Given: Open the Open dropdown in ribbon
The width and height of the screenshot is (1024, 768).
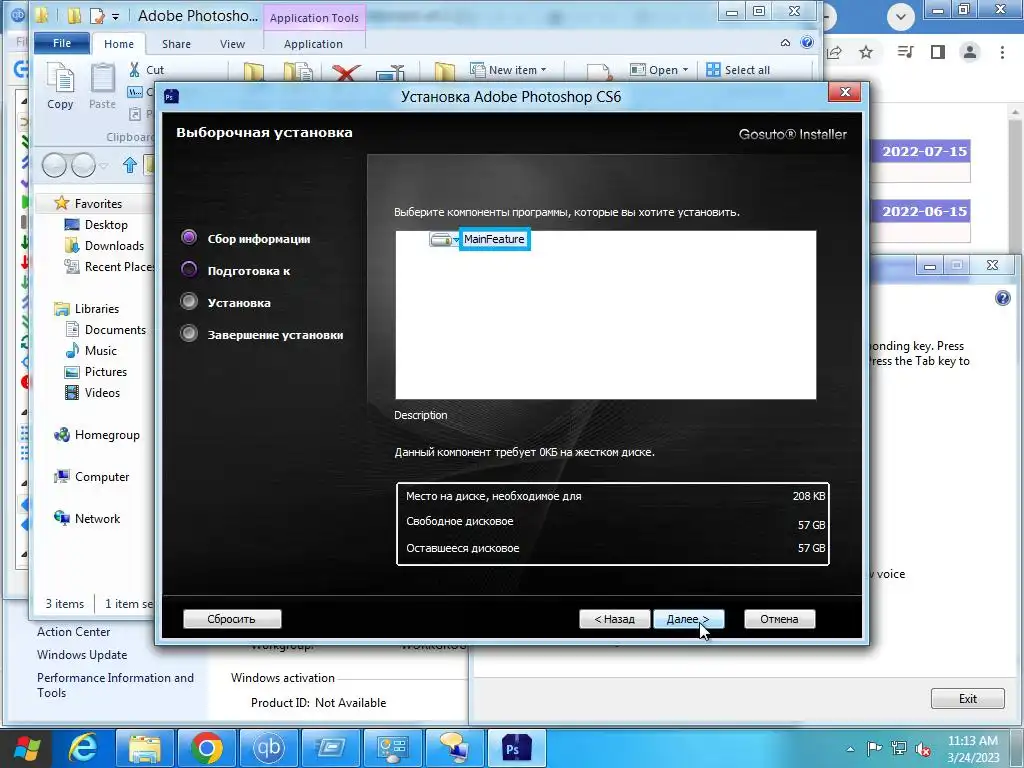Looking at the screenshot, I should (x=658, y=70).
